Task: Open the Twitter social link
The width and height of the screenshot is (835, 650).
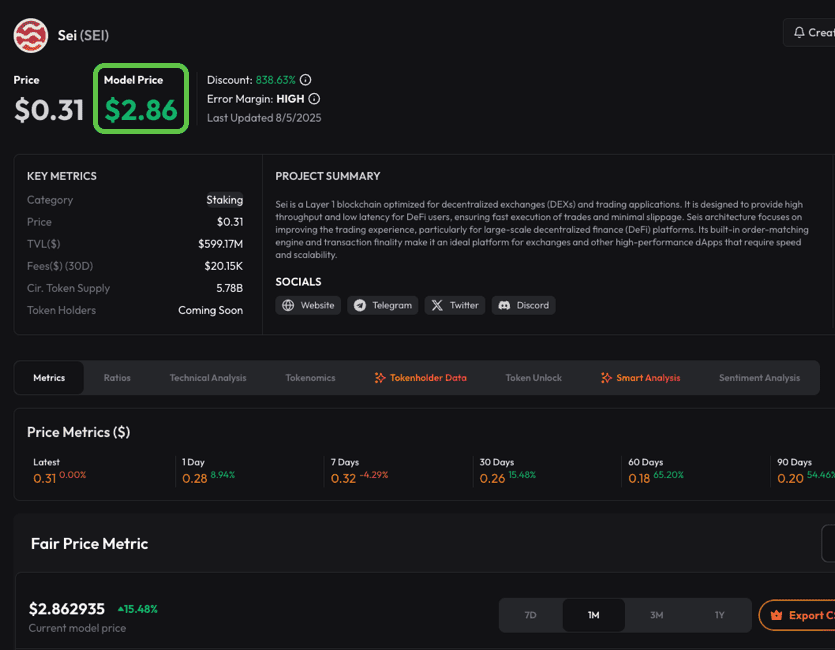Action: click(x=455, y=305)
